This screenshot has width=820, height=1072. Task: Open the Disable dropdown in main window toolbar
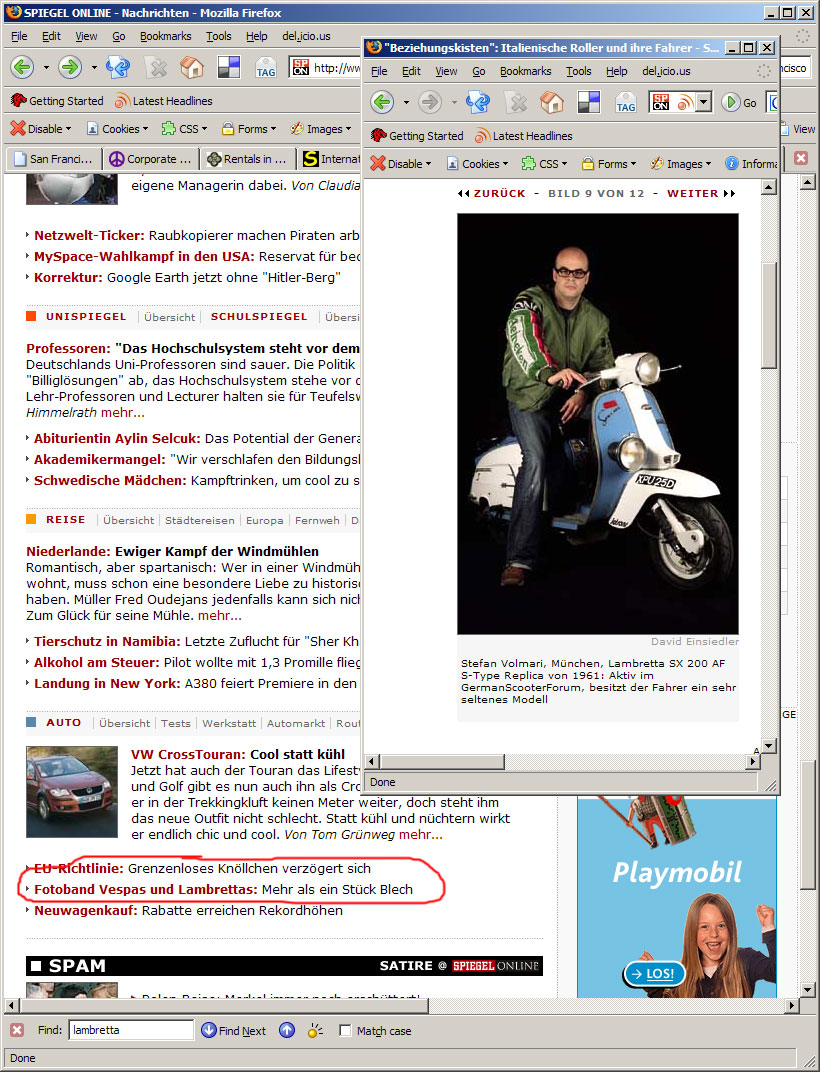point(40,129)
